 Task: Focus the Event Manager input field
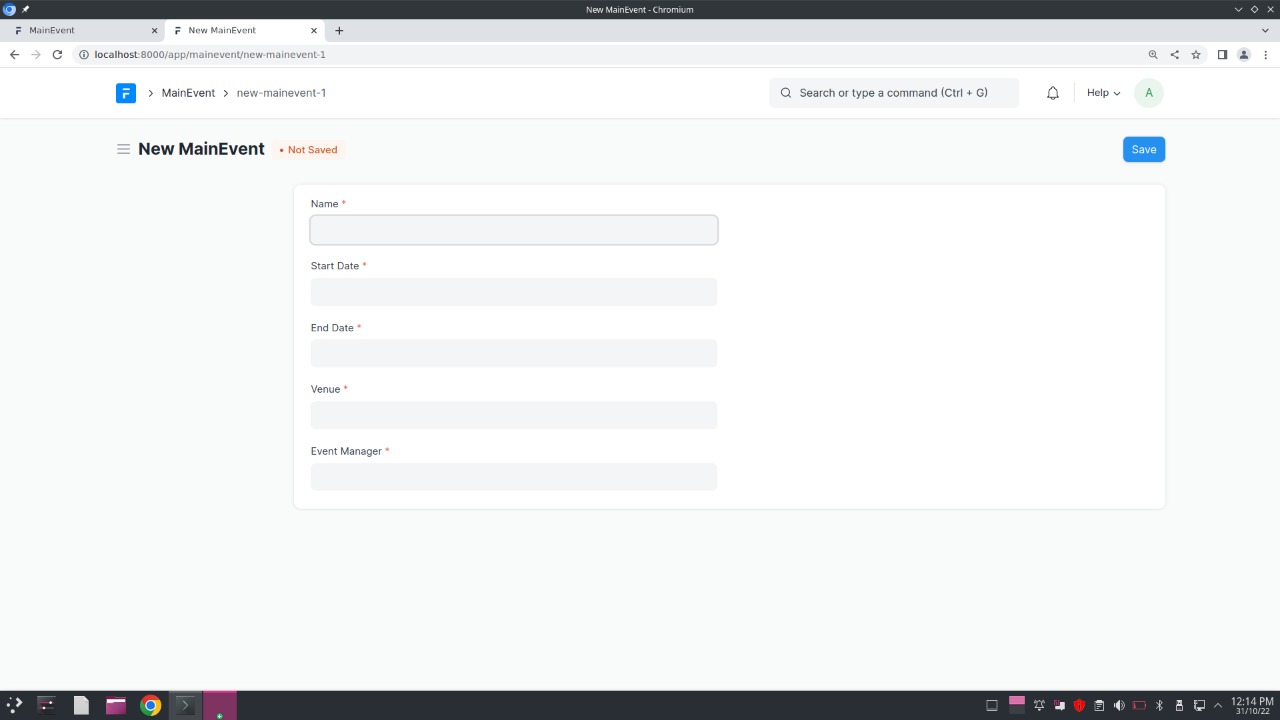[514, 477]
